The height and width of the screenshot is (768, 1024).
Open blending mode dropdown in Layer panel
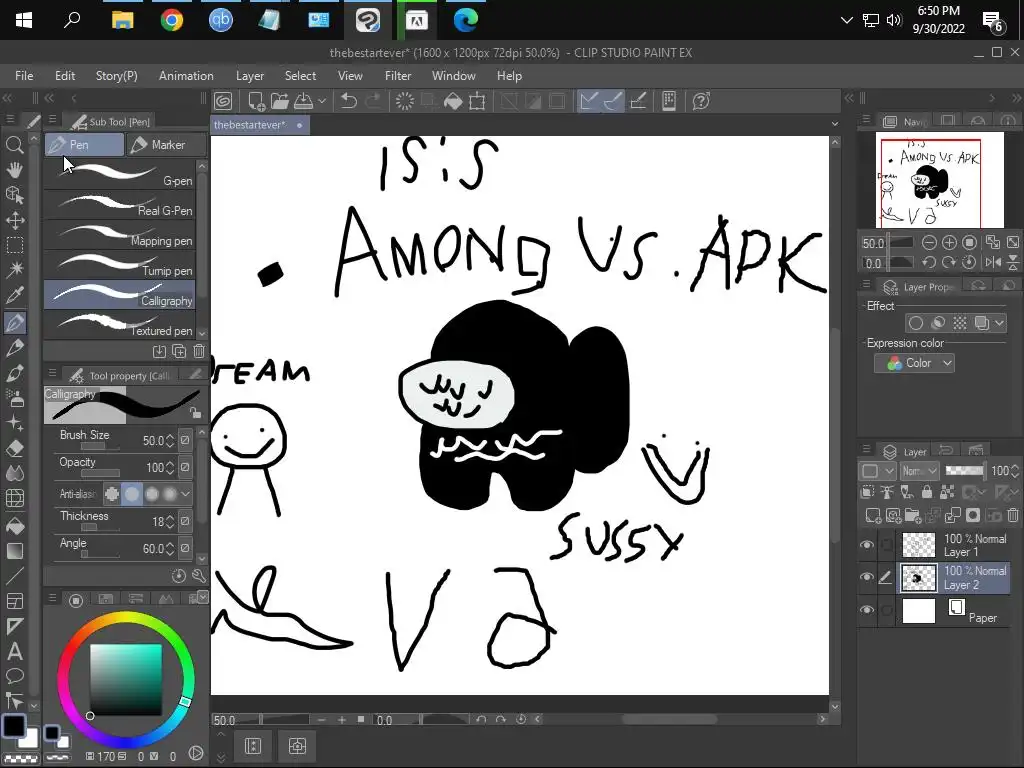(920, 471)
